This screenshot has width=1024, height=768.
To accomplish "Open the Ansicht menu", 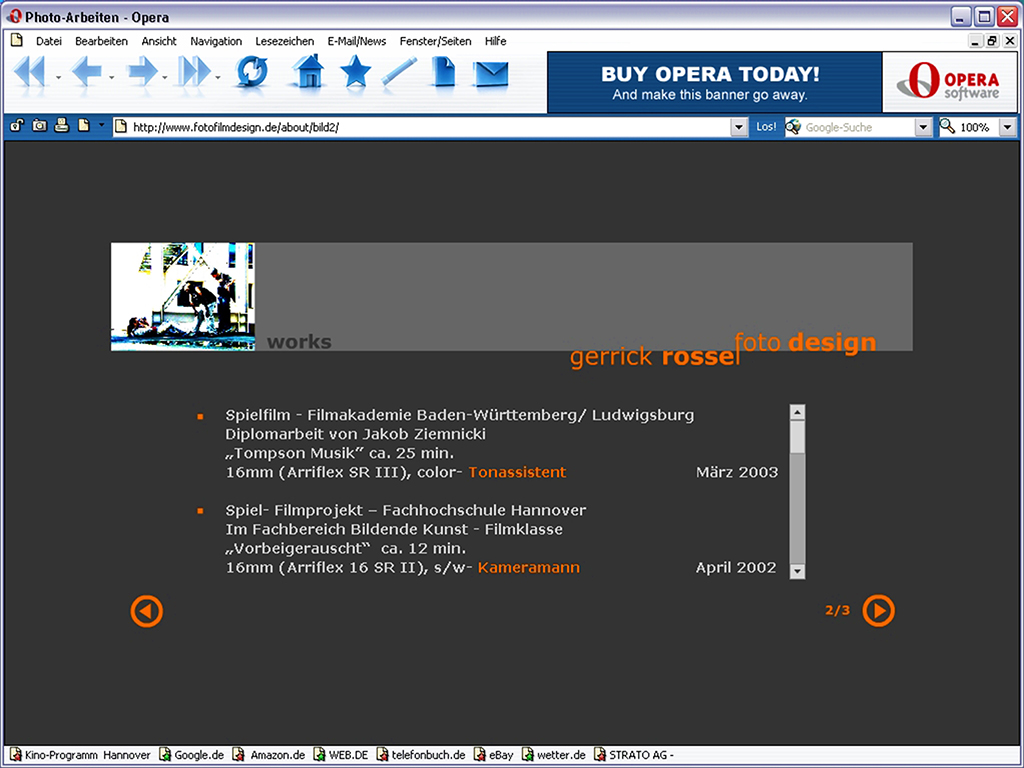I will click(x=159, y=41).
